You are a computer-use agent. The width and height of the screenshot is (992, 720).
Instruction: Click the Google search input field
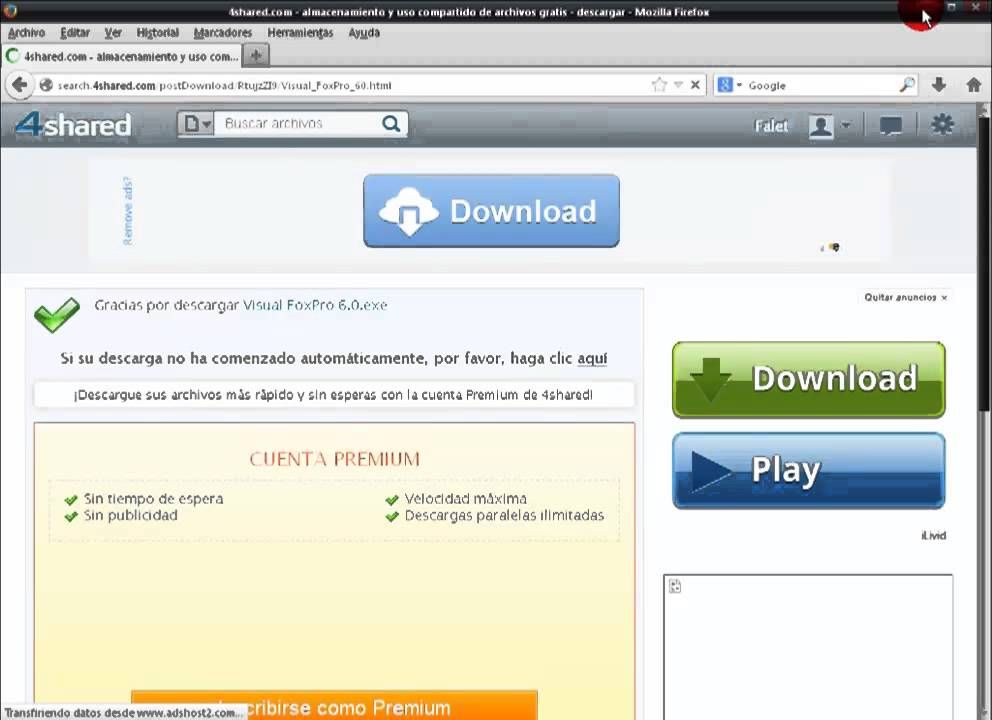tap(821, 85)
